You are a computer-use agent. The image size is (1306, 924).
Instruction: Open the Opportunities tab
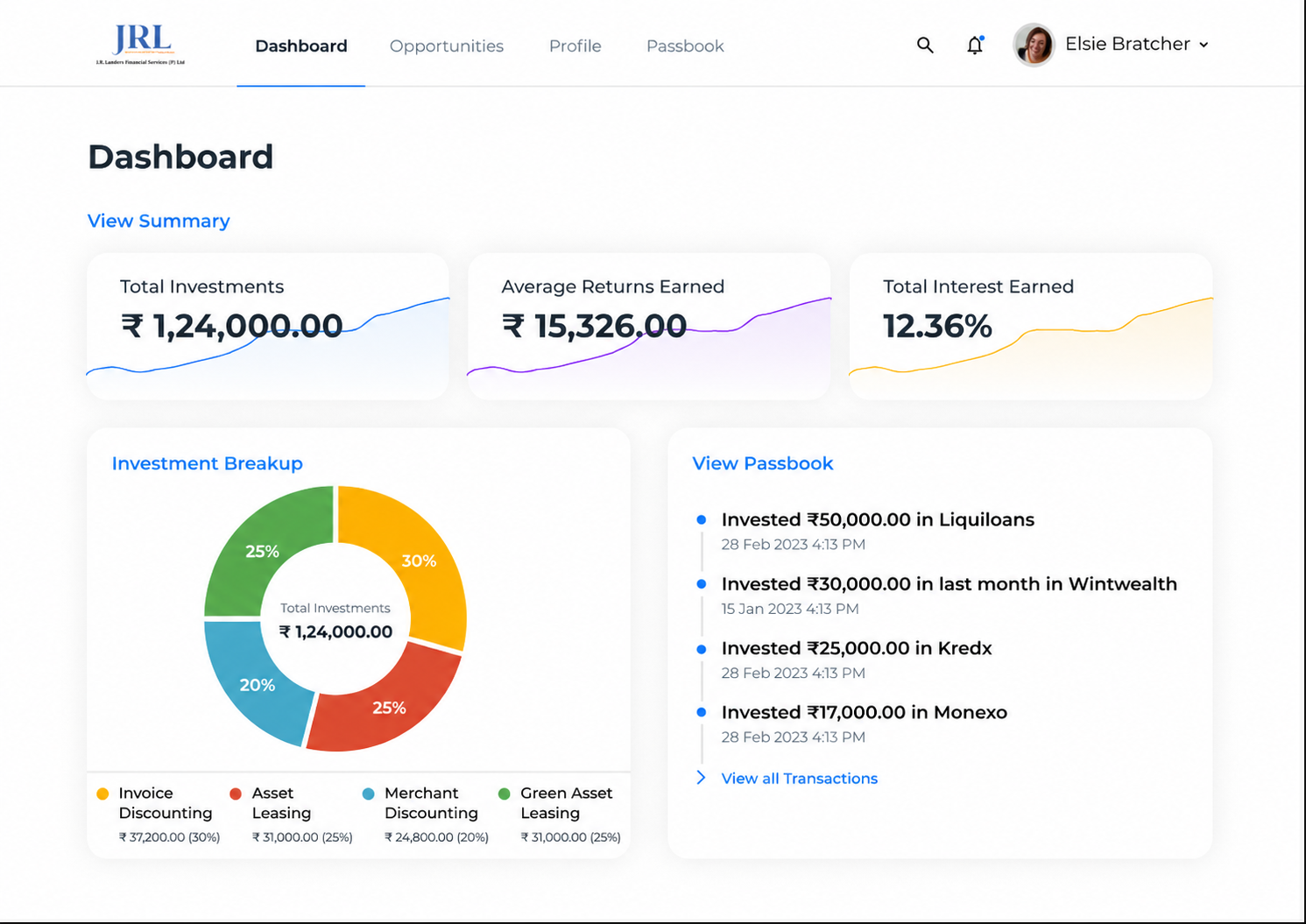point(447,46)
